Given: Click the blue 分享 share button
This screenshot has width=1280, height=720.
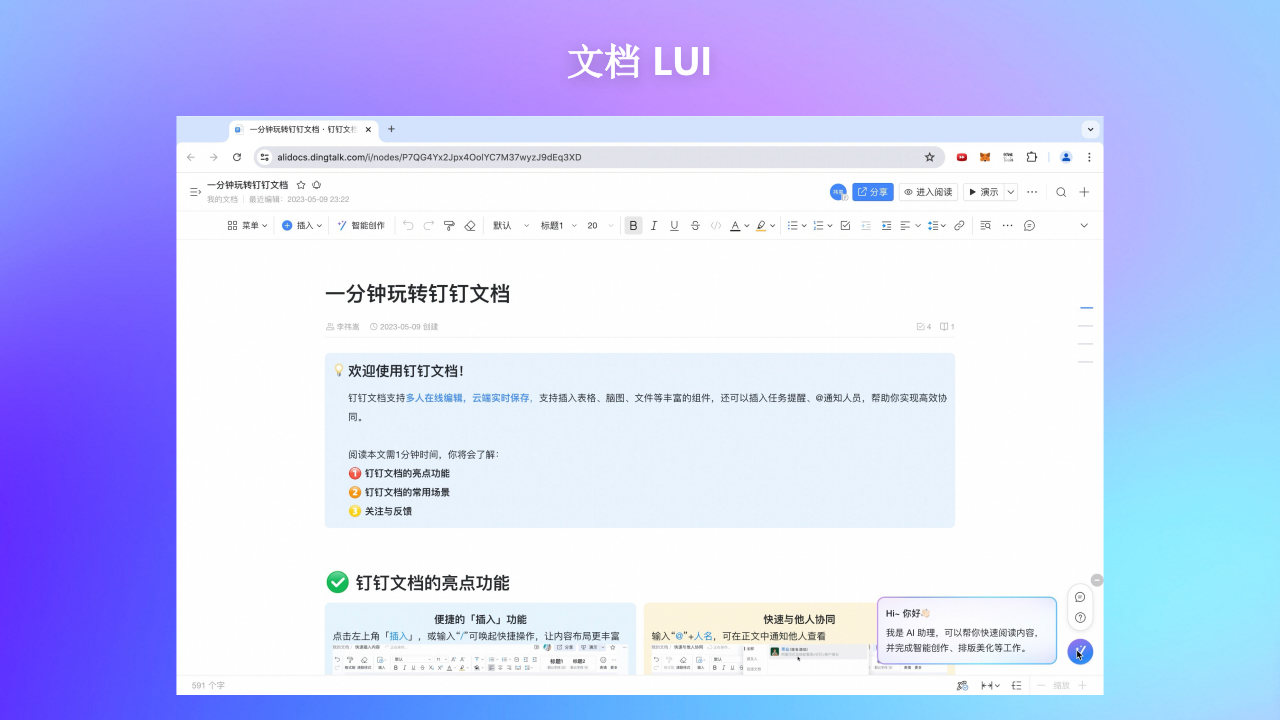Looking at the screenshot, I should pyautogui.click(x=872, y=191).
